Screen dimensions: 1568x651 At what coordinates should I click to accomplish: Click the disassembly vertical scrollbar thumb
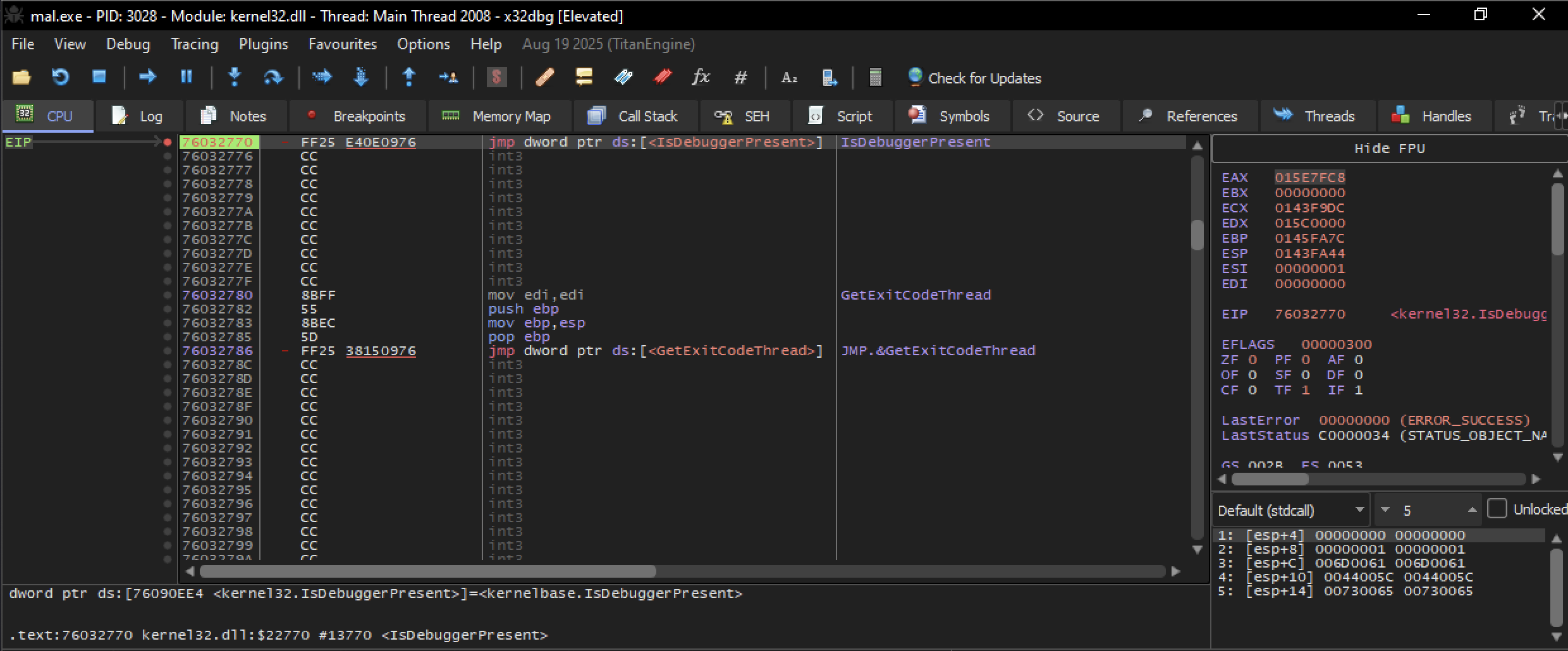pyautogui.click(x=1197, y=234)
